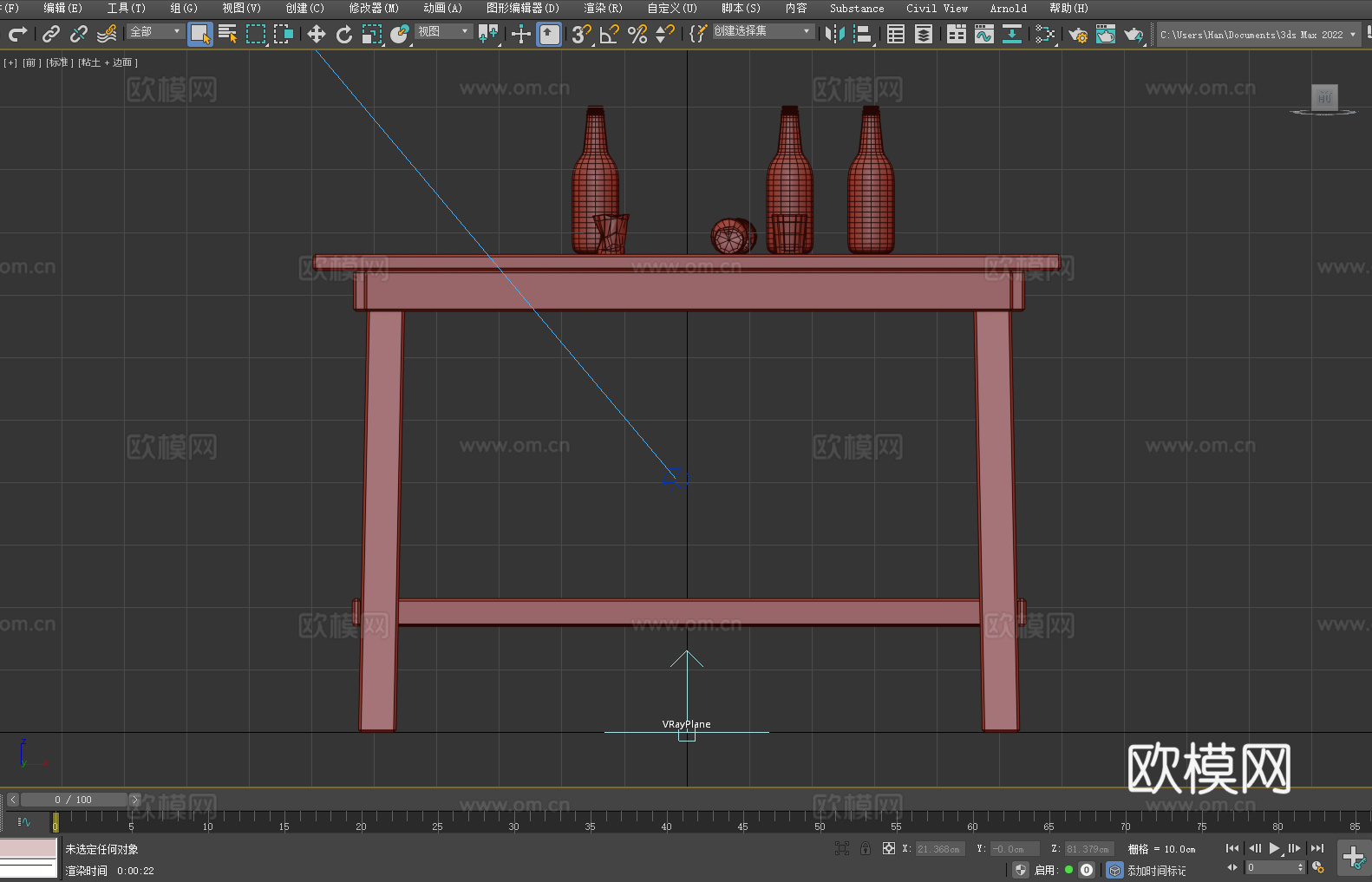Image resolution: width=1372 pixels, height=882 pixels.
Task: Toggle the 3D Snaps button
Action: (x=580, y=34)
